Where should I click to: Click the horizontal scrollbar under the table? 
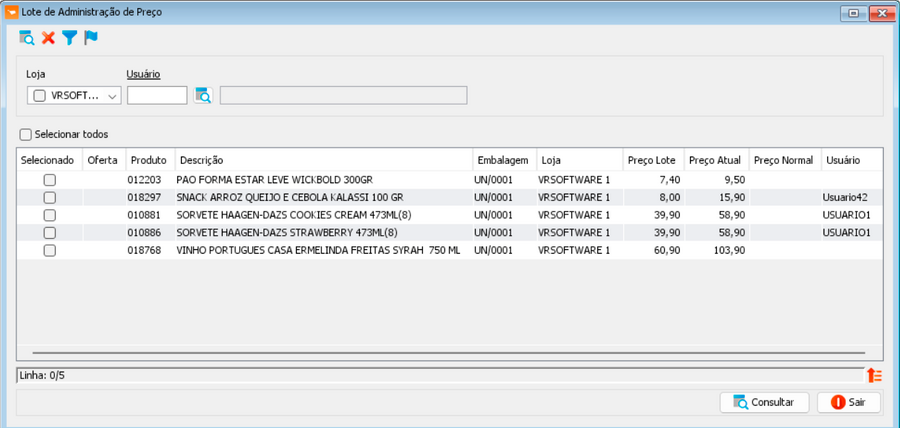449,352
